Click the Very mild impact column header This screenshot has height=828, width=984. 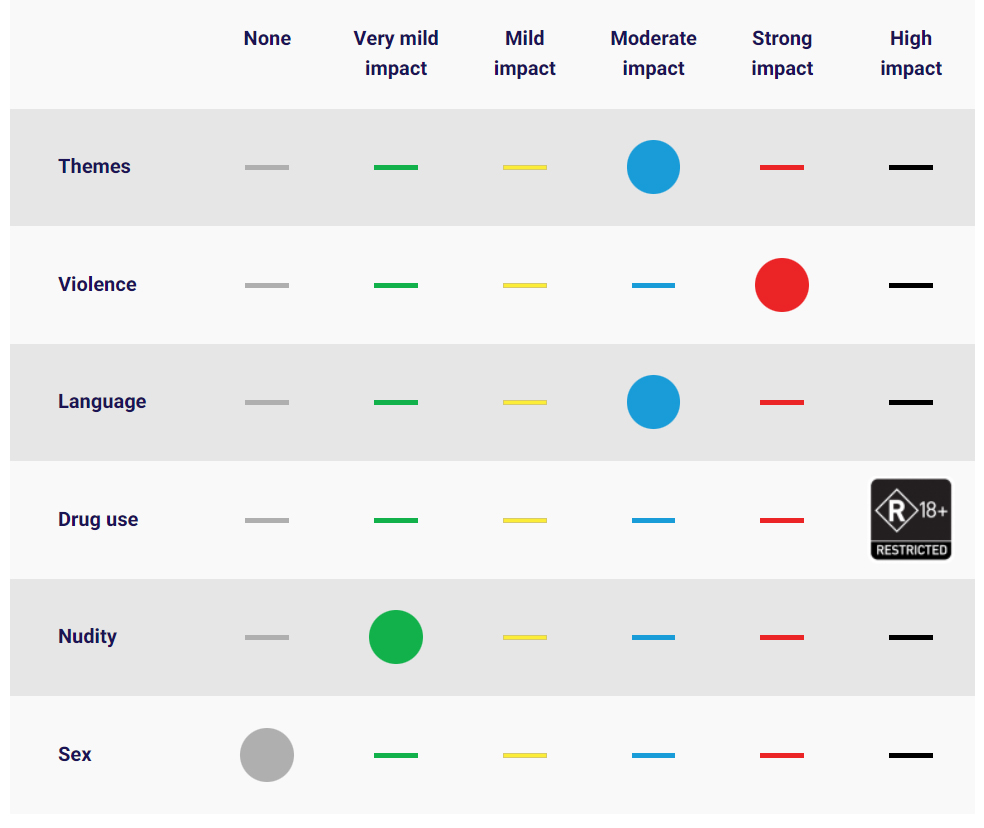(396, 53)
